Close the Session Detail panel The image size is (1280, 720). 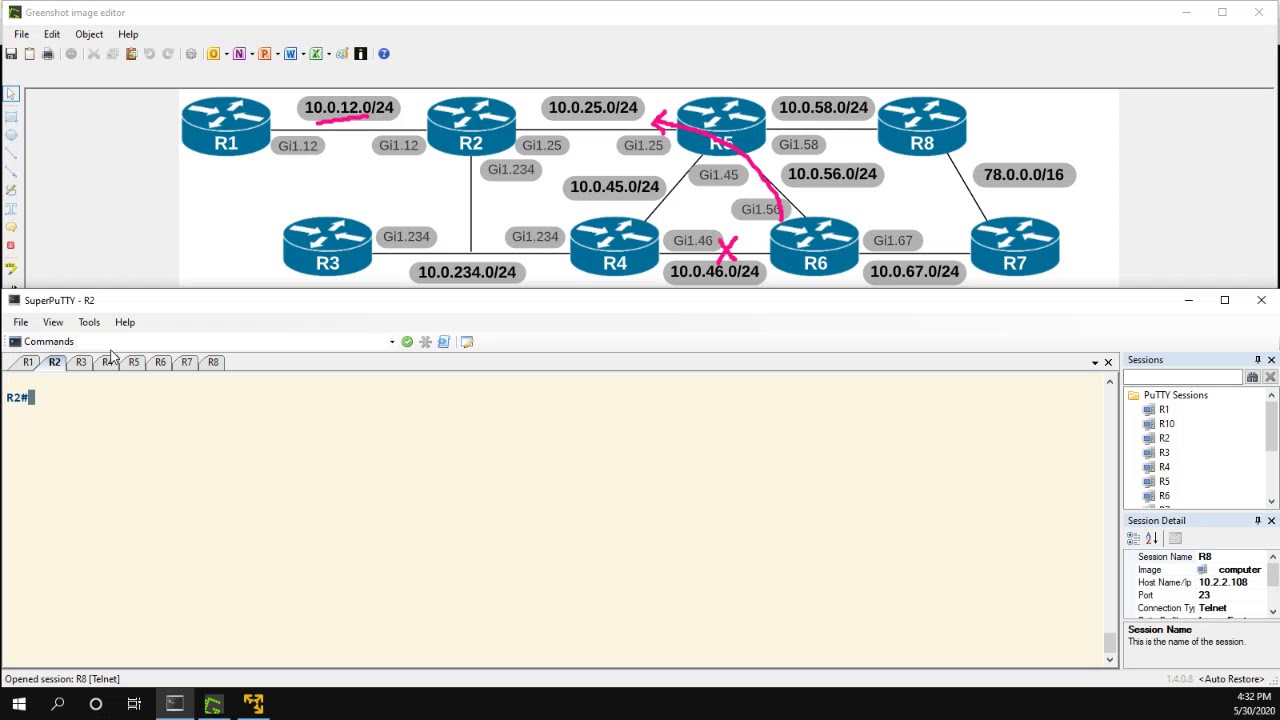[1271, 521]
